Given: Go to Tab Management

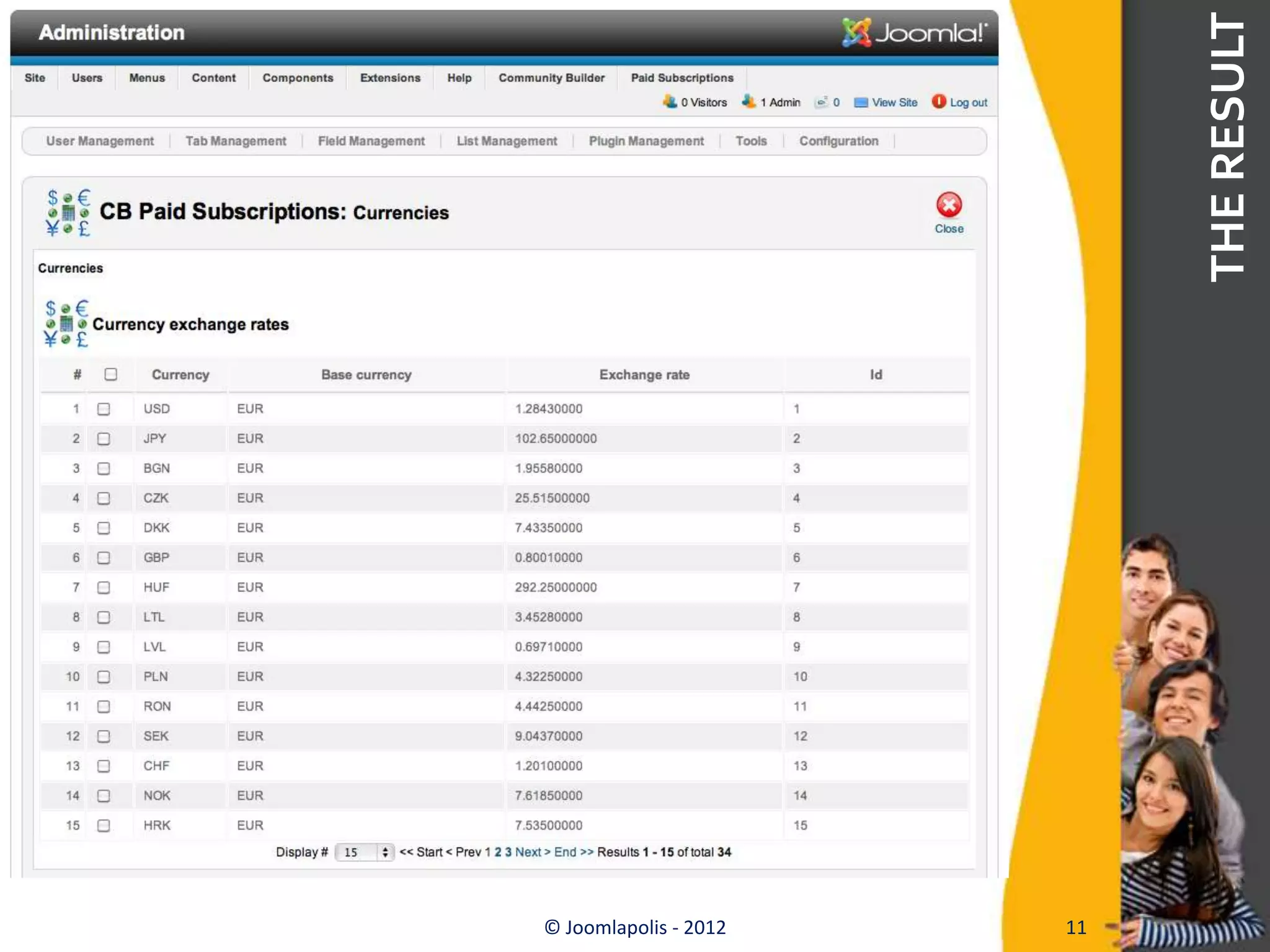Looking at the screenshot, I should (x=236, y=141).
